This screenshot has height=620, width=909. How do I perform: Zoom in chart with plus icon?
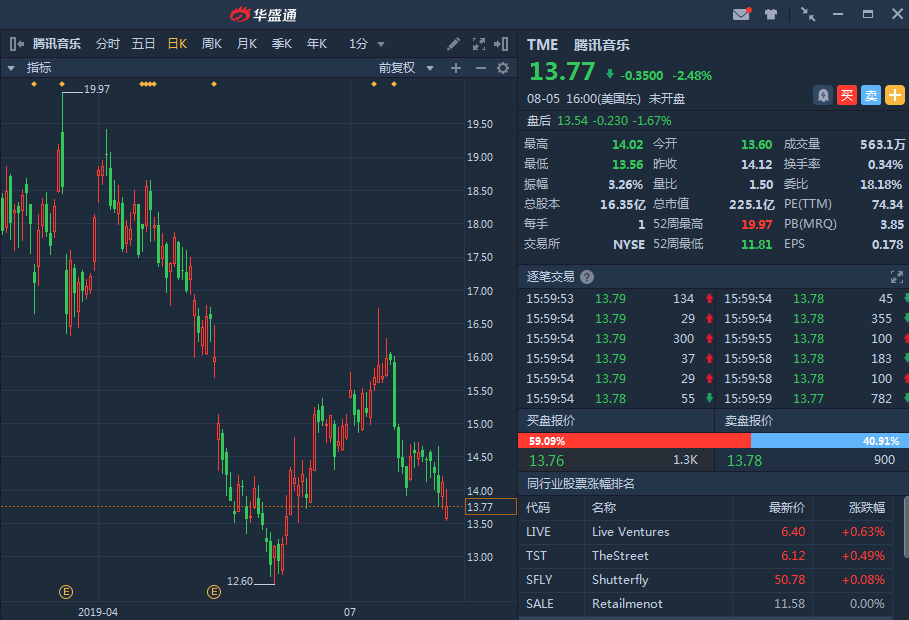456,68
